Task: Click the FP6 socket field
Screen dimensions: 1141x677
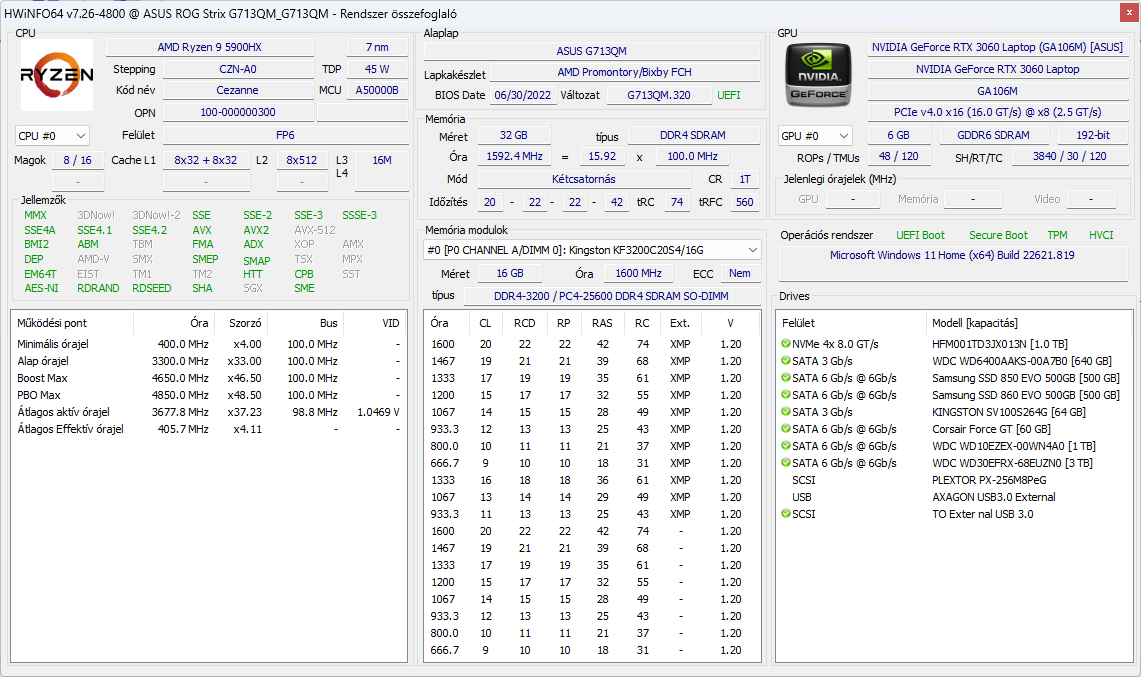Action: pyautogui.click(x=285, y=135)
